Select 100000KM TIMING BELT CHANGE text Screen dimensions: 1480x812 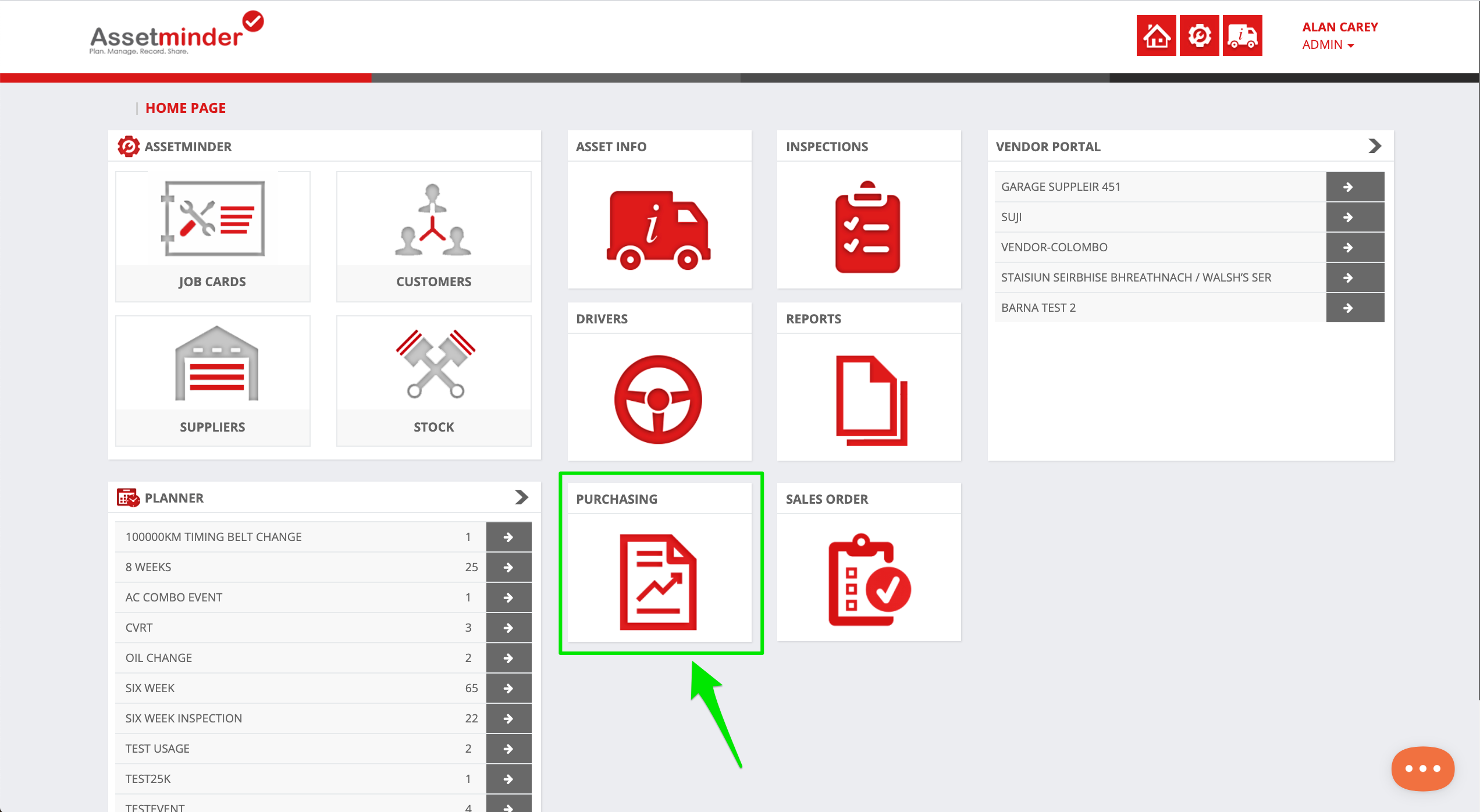point(214,537)
